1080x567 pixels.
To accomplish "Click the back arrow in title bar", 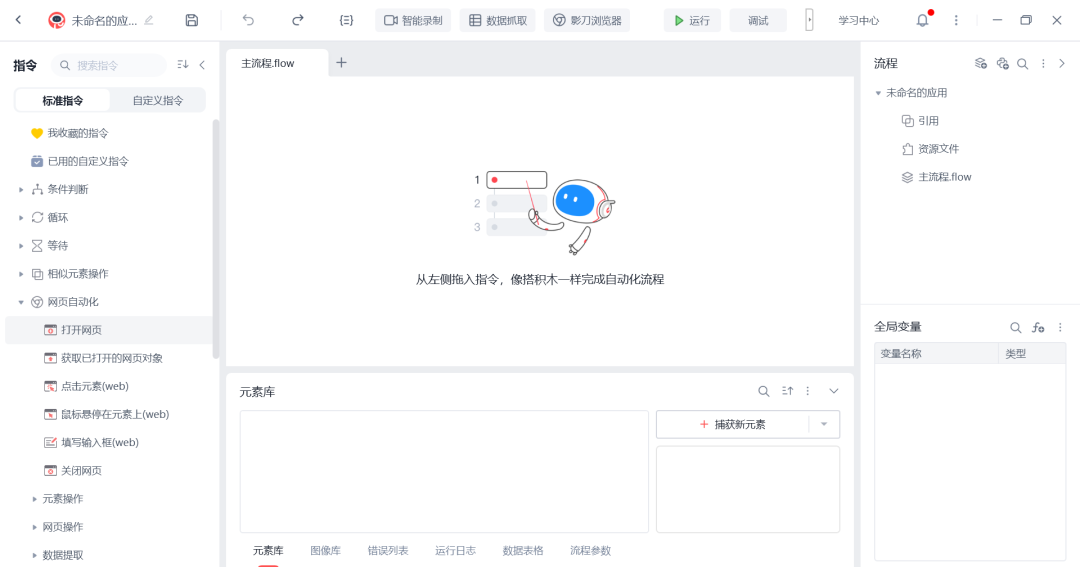I will pos(19,20).
